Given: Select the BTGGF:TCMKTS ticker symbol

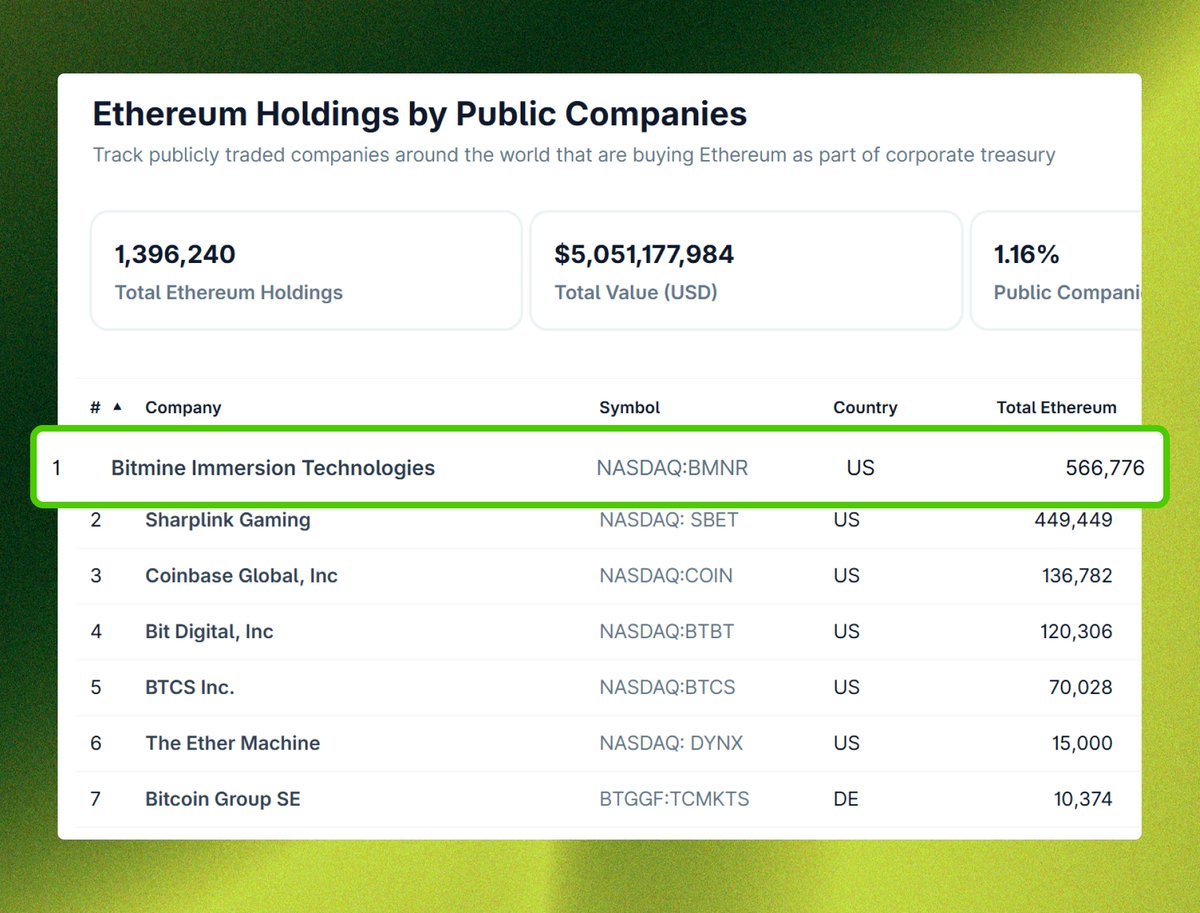Looking at the screenshot, I should pyautogui.click(x=673, y=799).
